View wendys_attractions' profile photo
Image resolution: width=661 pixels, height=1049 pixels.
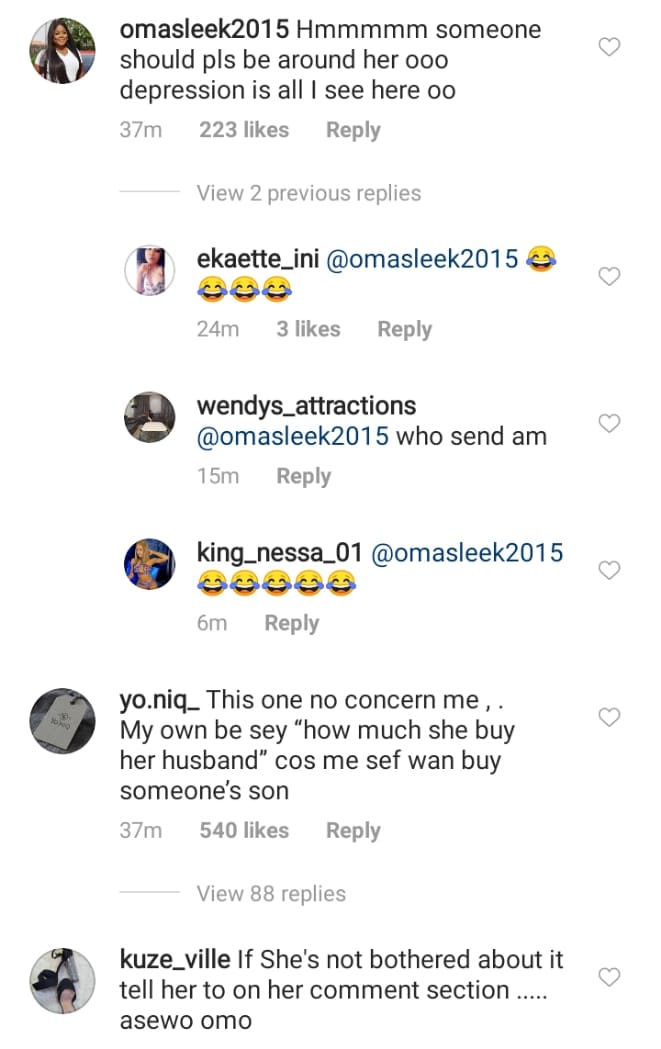point(149,417)
